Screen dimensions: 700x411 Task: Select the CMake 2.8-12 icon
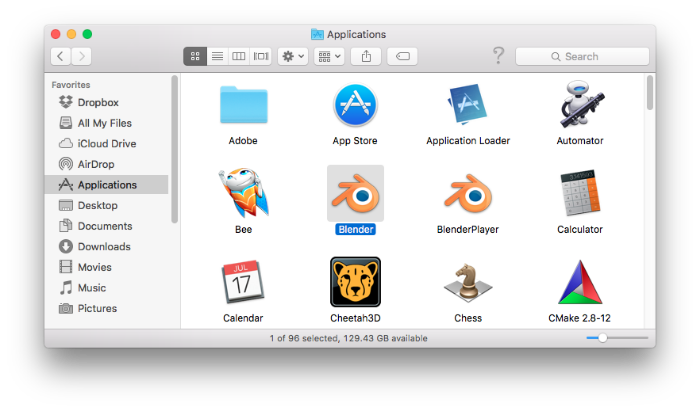pos(580,282)
